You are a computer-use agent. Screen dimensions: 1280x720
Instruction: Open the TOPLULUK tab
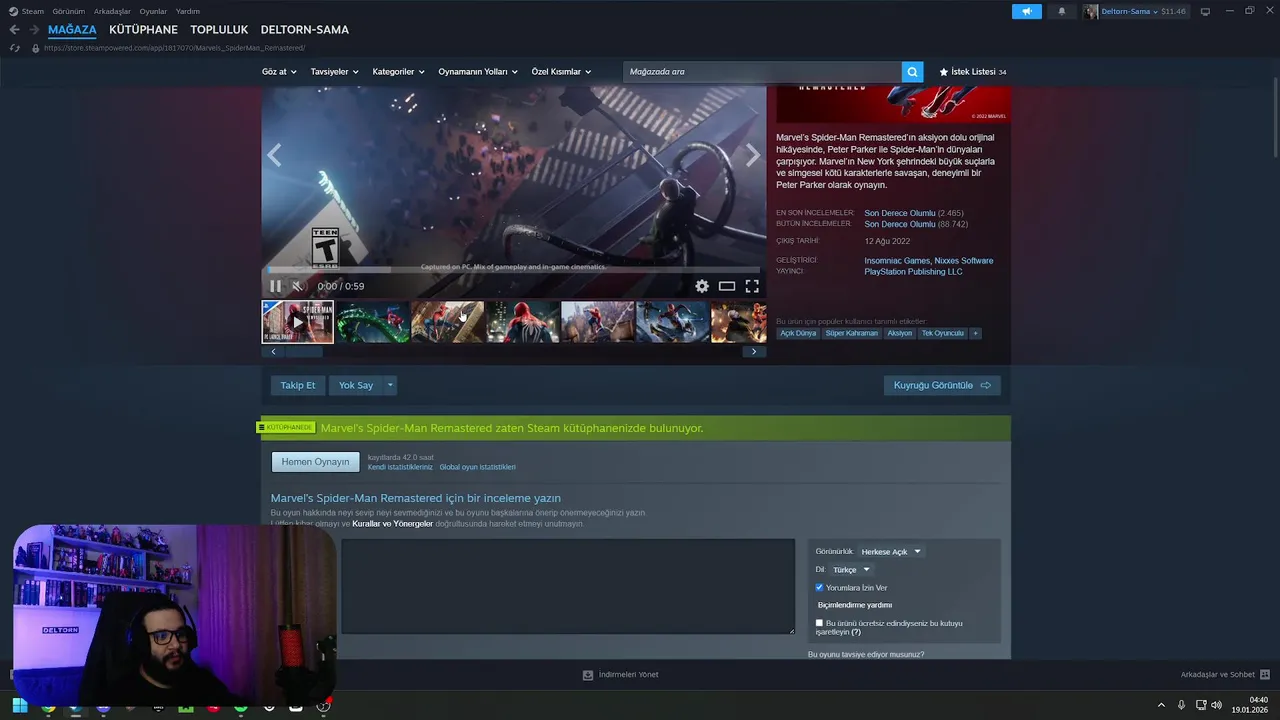click(x=219, y=30)
